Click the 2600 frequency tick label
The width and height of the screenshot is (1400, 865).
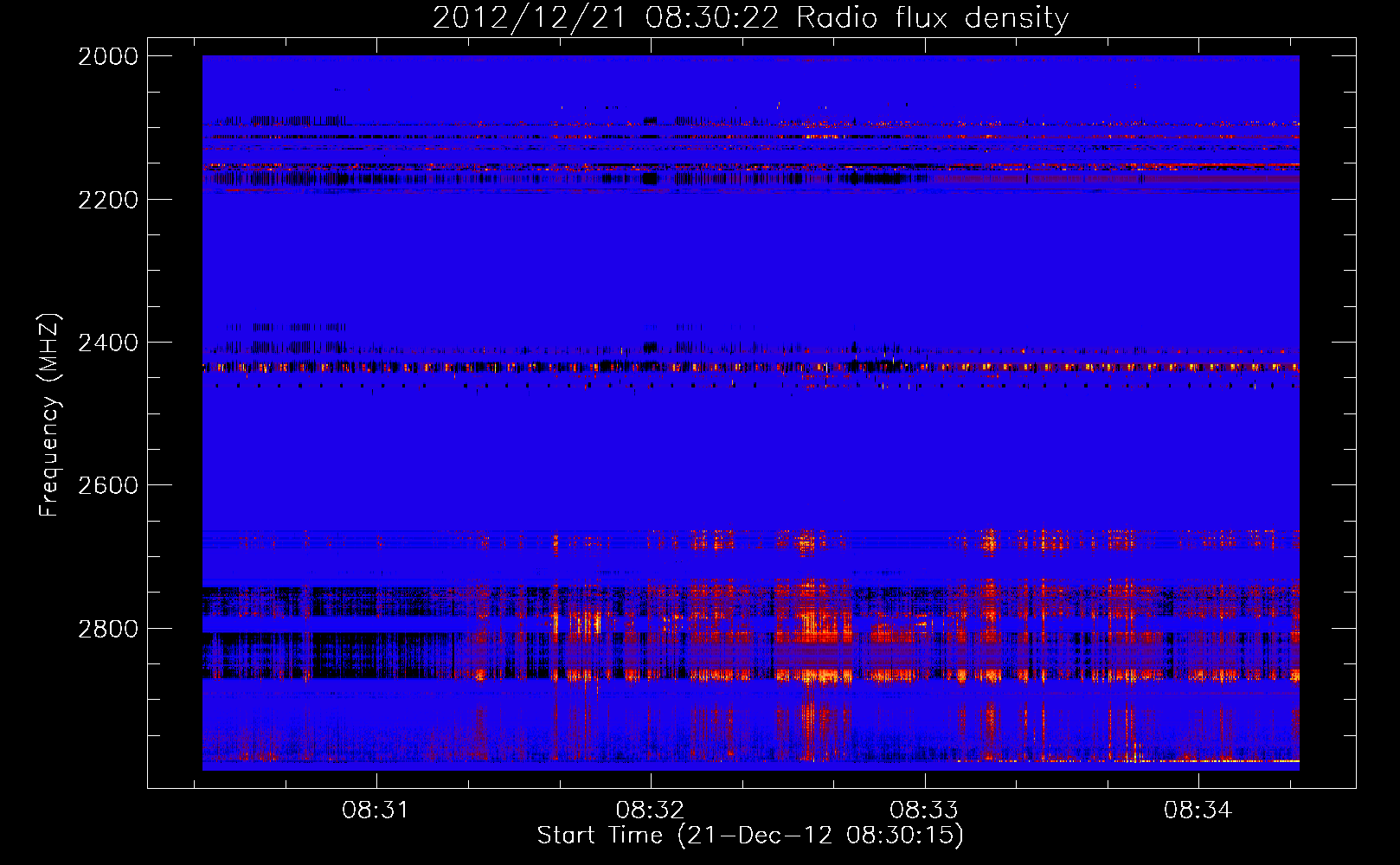[x=108, y=485]
